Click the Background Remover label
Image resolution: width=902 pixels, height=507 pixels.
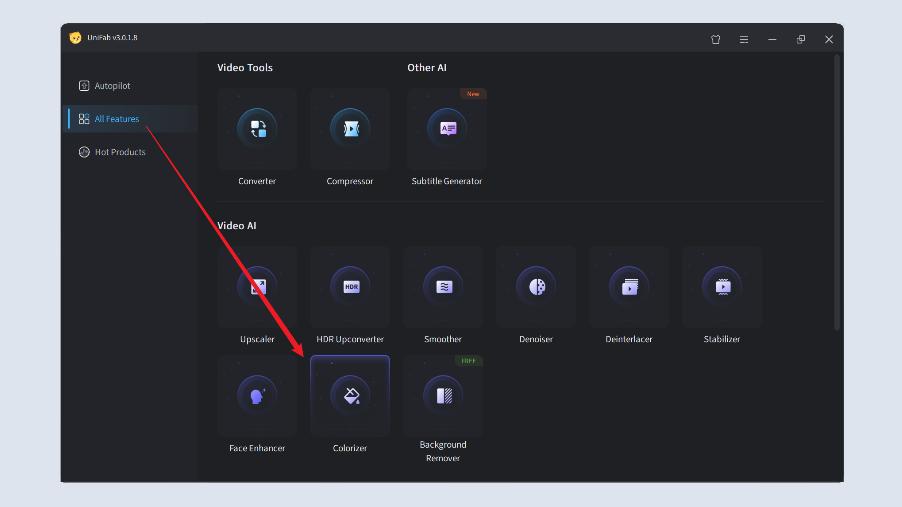pyautogui.click(x=443, y=451)
